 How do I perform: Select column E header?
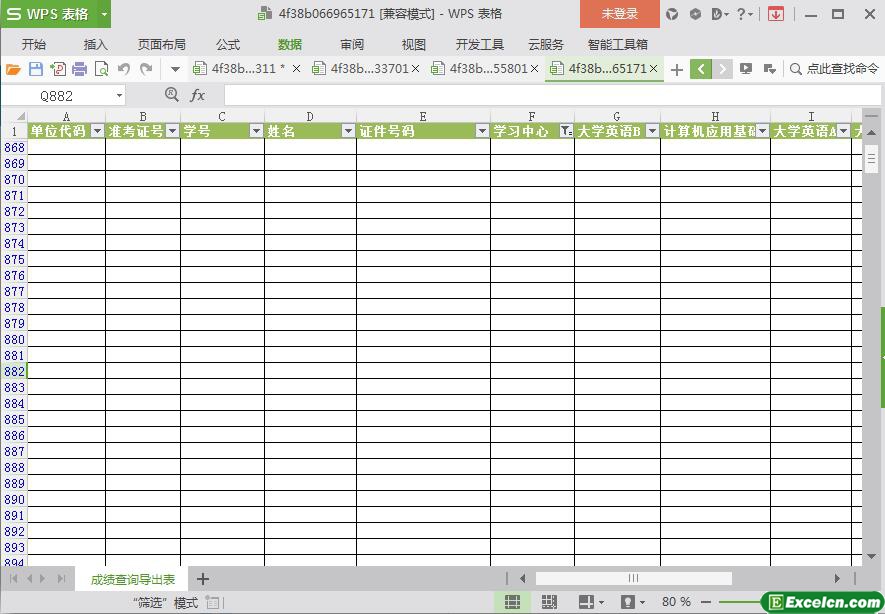click(423, 116)
